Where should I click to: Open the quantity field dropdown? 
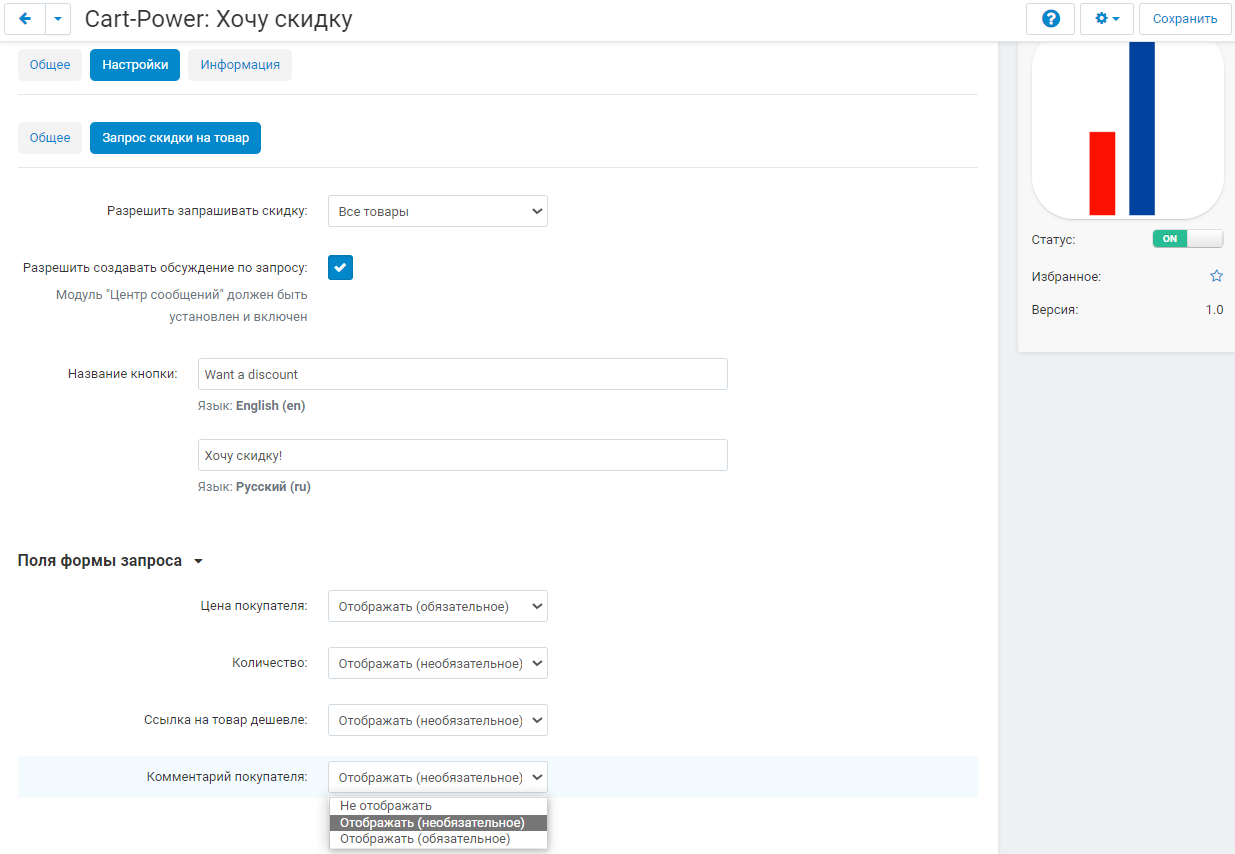point(438,663)
